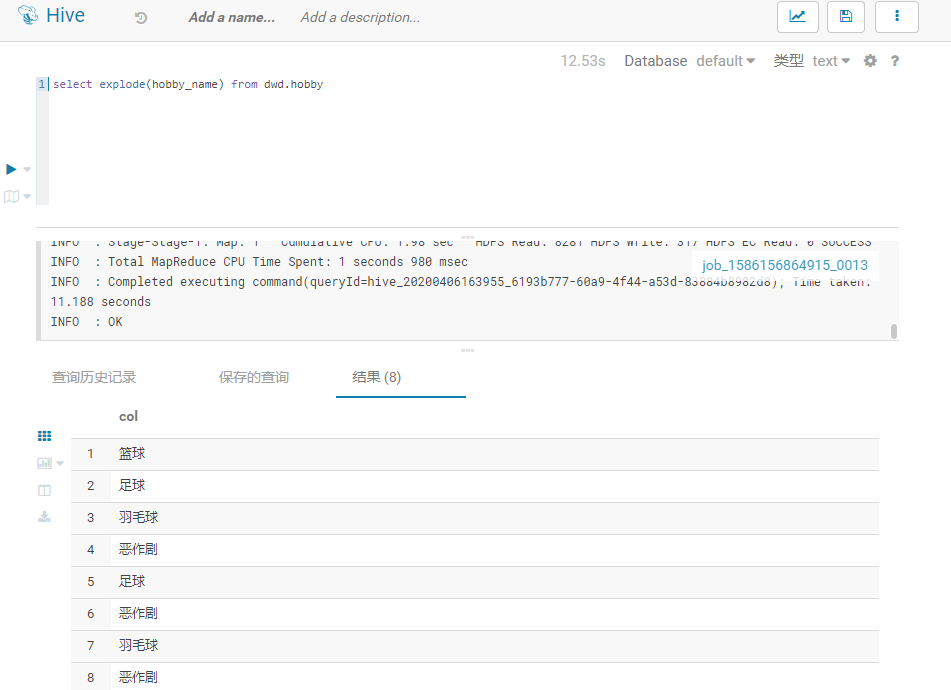The width and height of the screenshot is (951, 690).
Task: Open the settings gear icon
Action: click(870, 61)
